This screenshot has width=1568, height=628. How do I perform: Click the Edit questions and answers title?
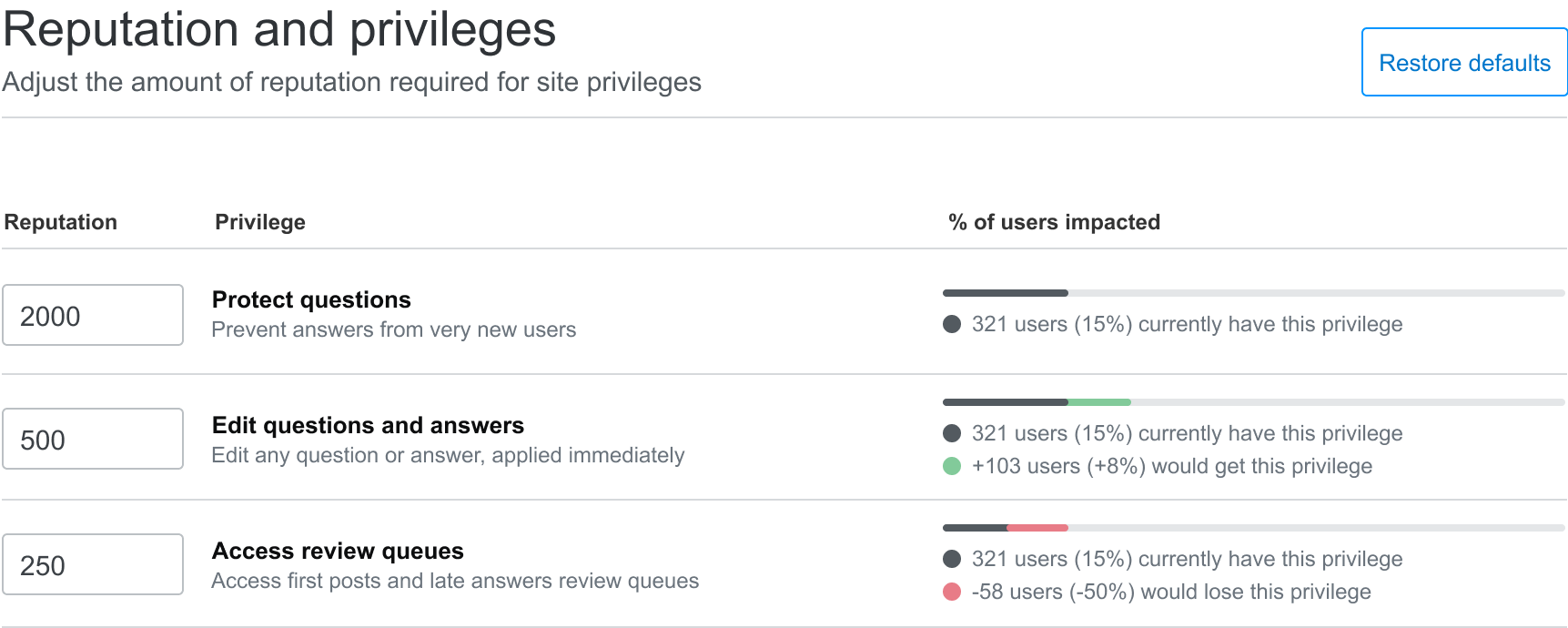click(368, 425)
